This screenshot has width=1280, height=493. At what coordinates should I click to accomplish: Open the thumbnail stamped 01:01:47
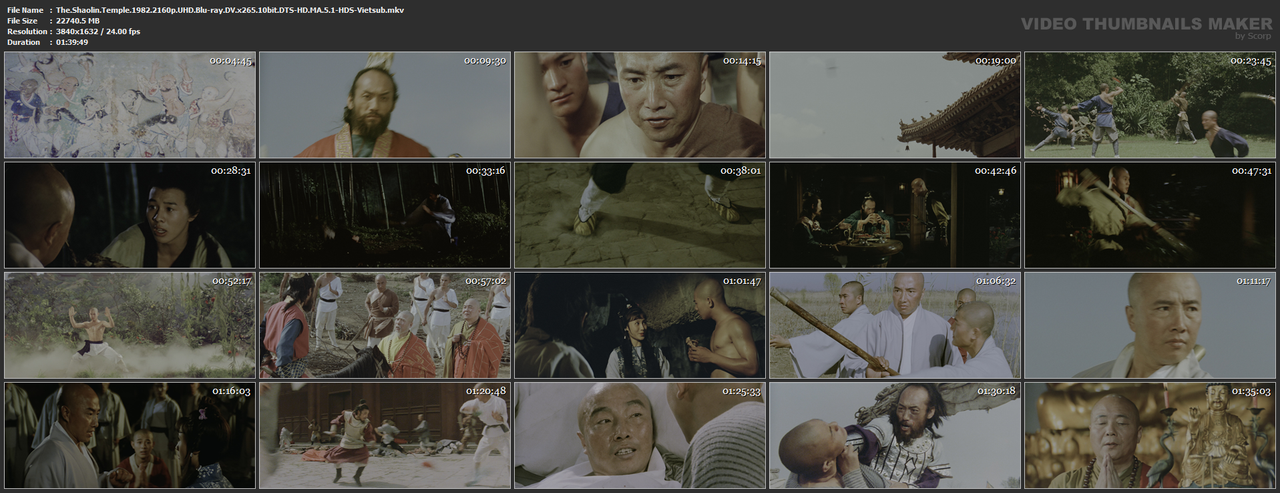click(x=640, y=325)
